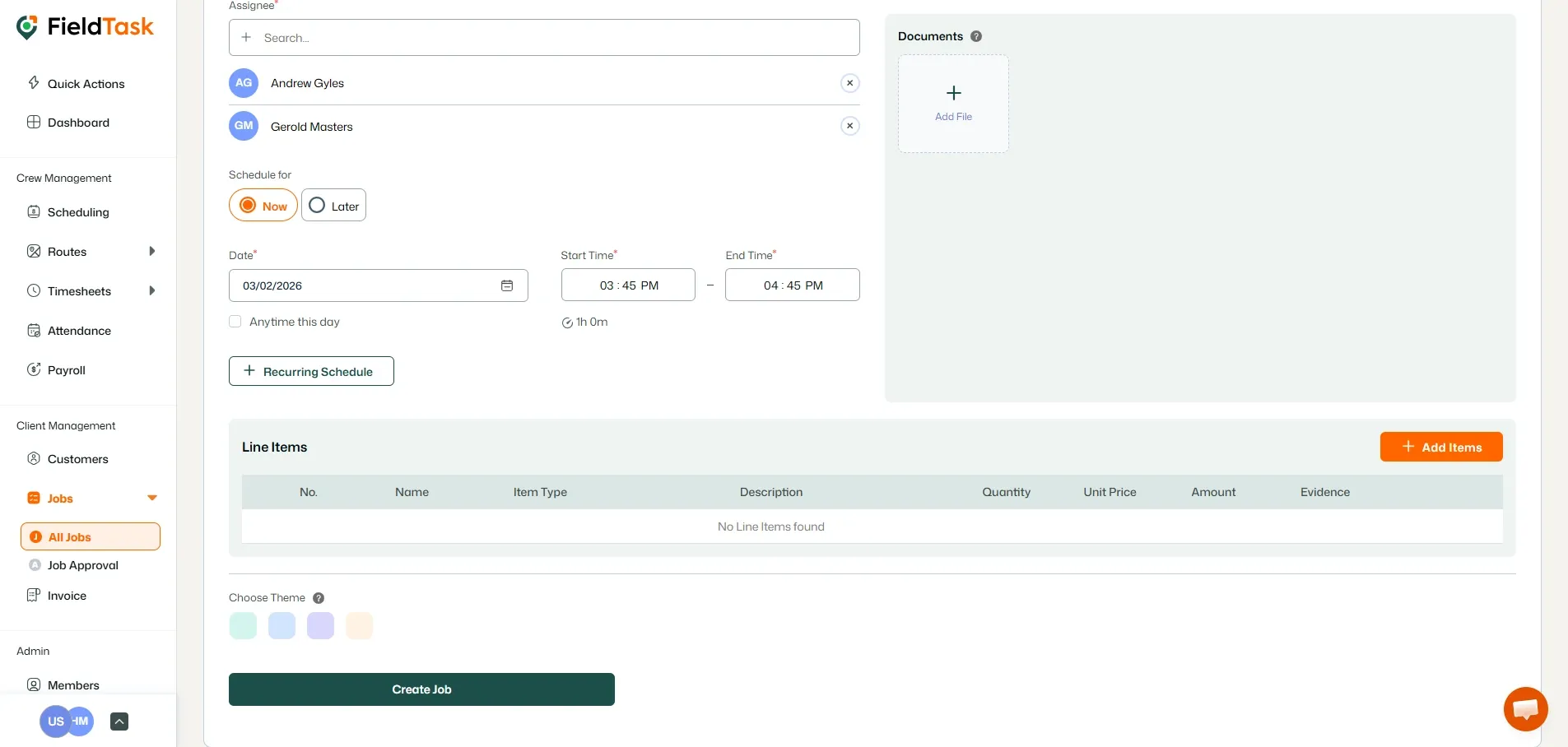Expand the Timesheets submenu arrow
This screenshot has height=747, width=1568.
click(x=151, y=290)
